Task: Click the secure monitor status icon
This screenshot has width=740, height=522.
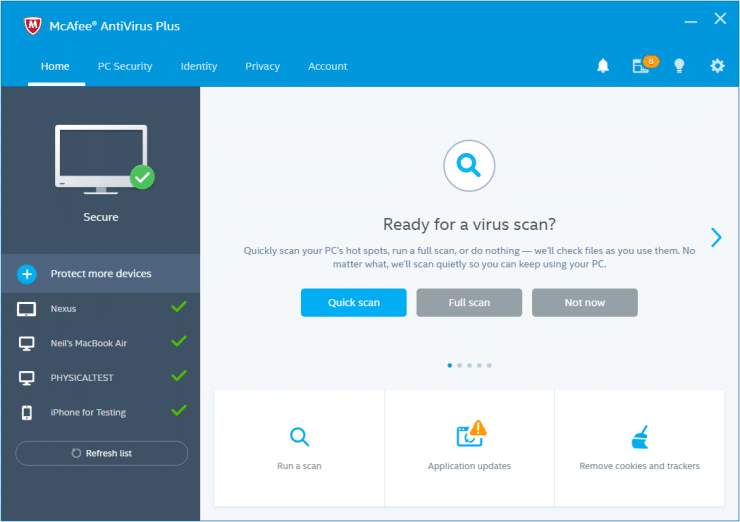Action: 101,160
